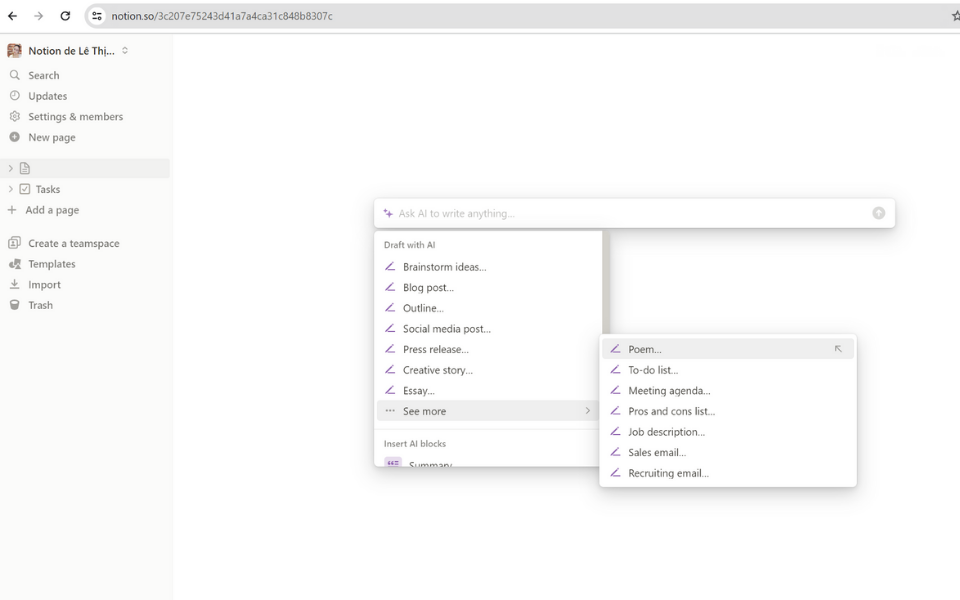Focus the notion.so address bar URL
The image size is (960, 600).
222,16
